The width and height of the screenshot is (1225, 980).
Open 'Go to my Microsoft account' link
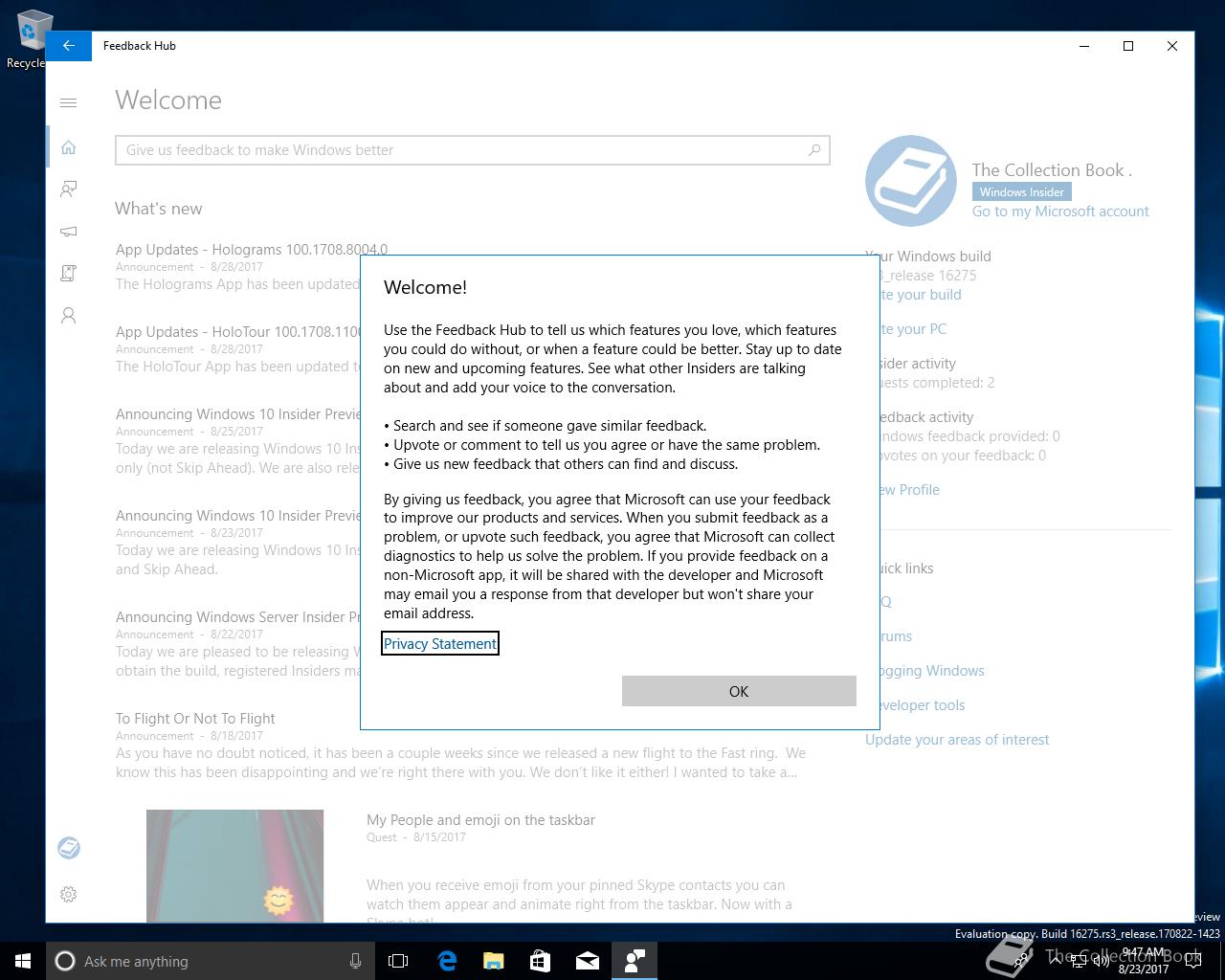coord(1060,212)
